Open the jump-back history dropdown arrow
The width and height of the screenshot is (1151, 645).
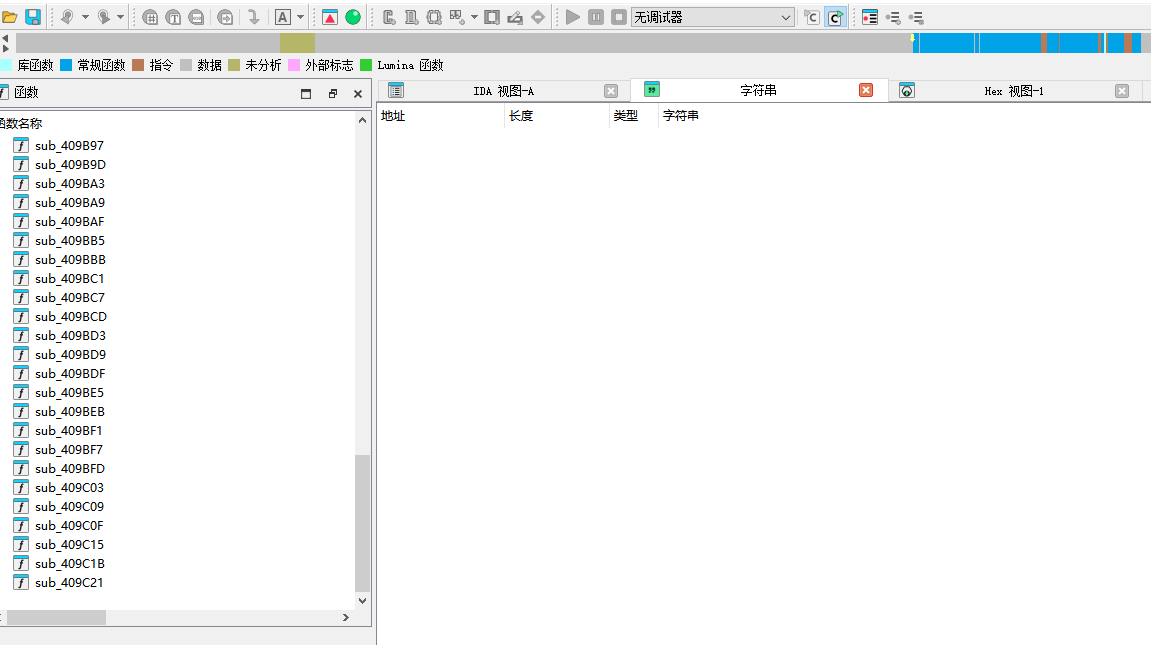tap(85, 17)
